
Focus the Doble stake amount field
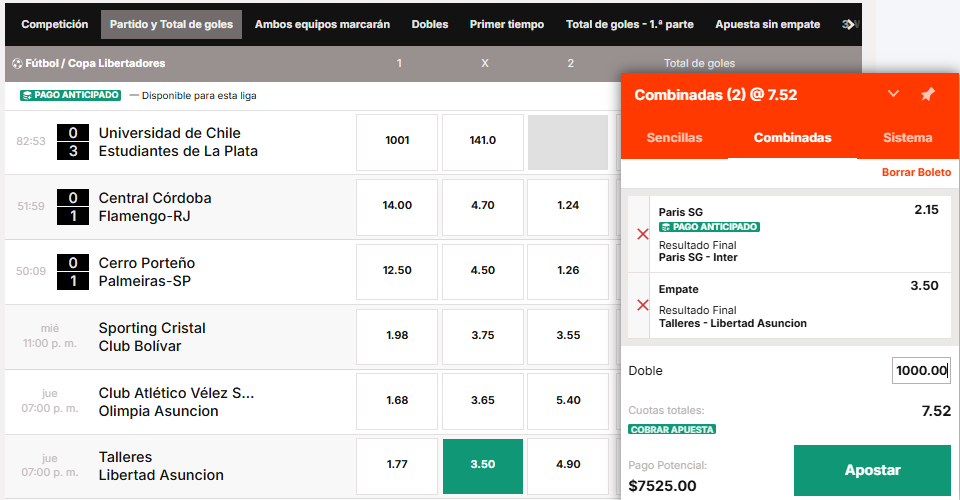pos(920,371)
